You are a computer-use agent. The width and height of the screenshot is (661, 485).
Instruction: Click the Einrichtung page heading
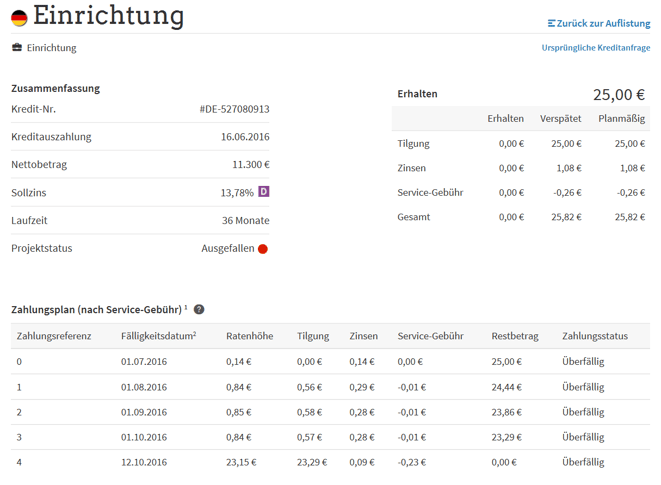coord(108,16)
